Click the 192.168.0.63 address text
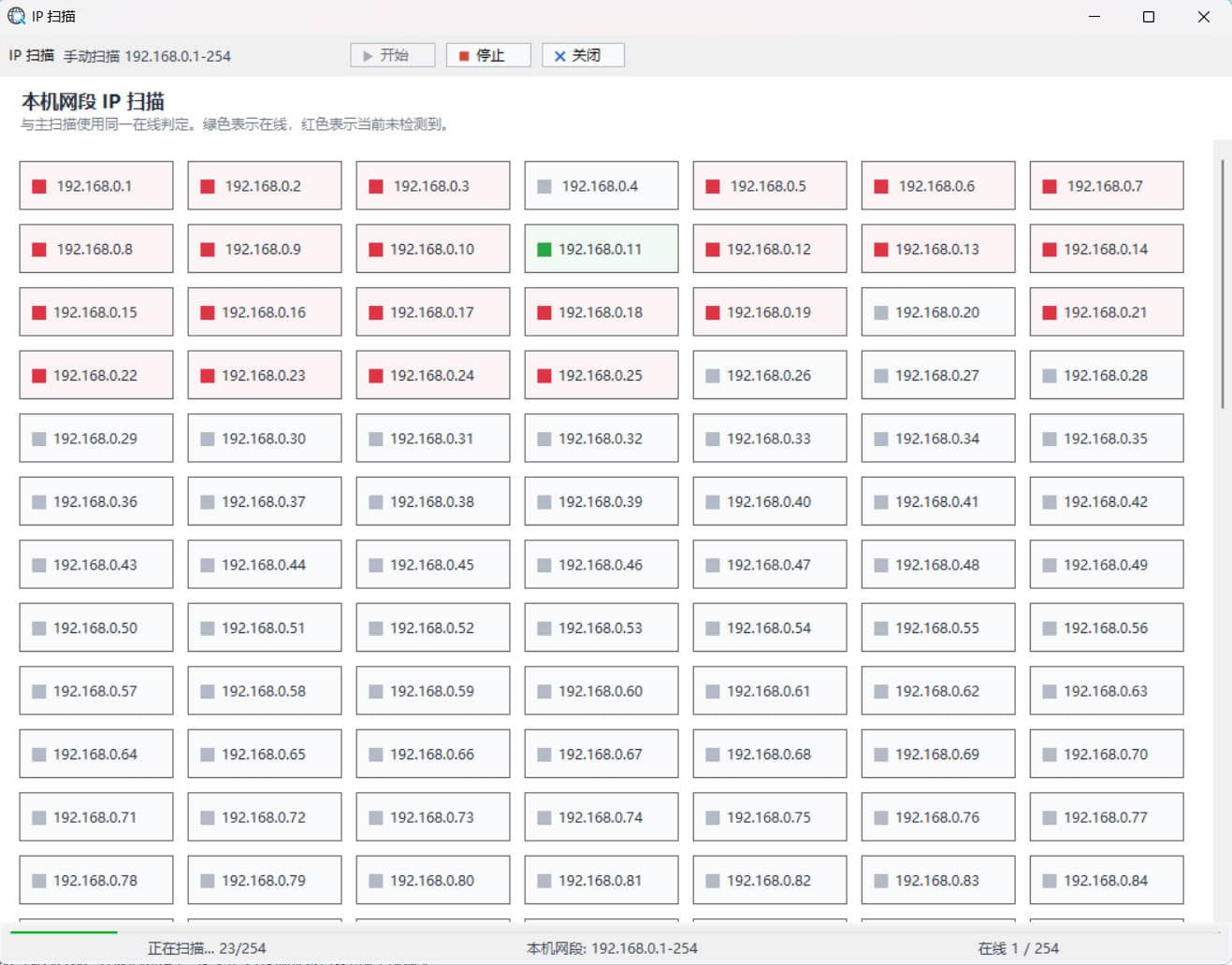The width and height of the screenshot is (1232, 965). tap(1106, 691)
